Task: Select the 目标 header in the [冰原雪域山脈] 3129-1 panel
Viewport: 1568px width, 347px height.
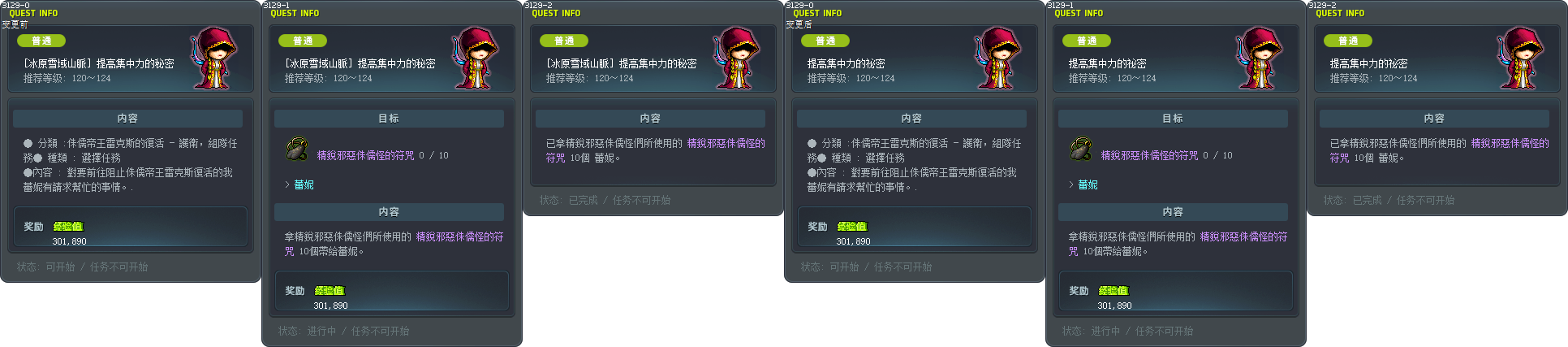Action: coord(389,118)
